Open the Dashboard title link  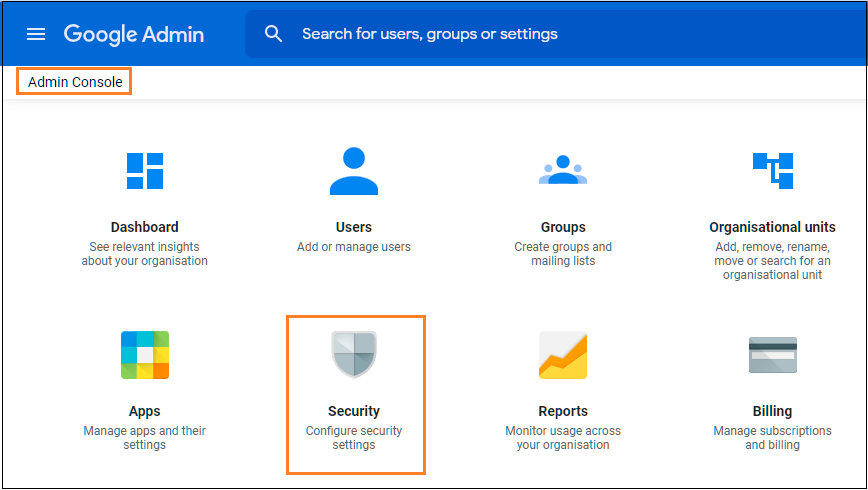pos(145,227)
